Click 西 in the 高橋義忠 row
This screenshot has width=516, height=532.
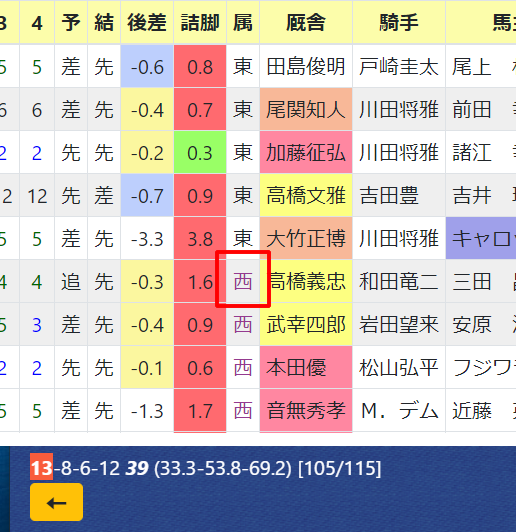pos(243,282)
